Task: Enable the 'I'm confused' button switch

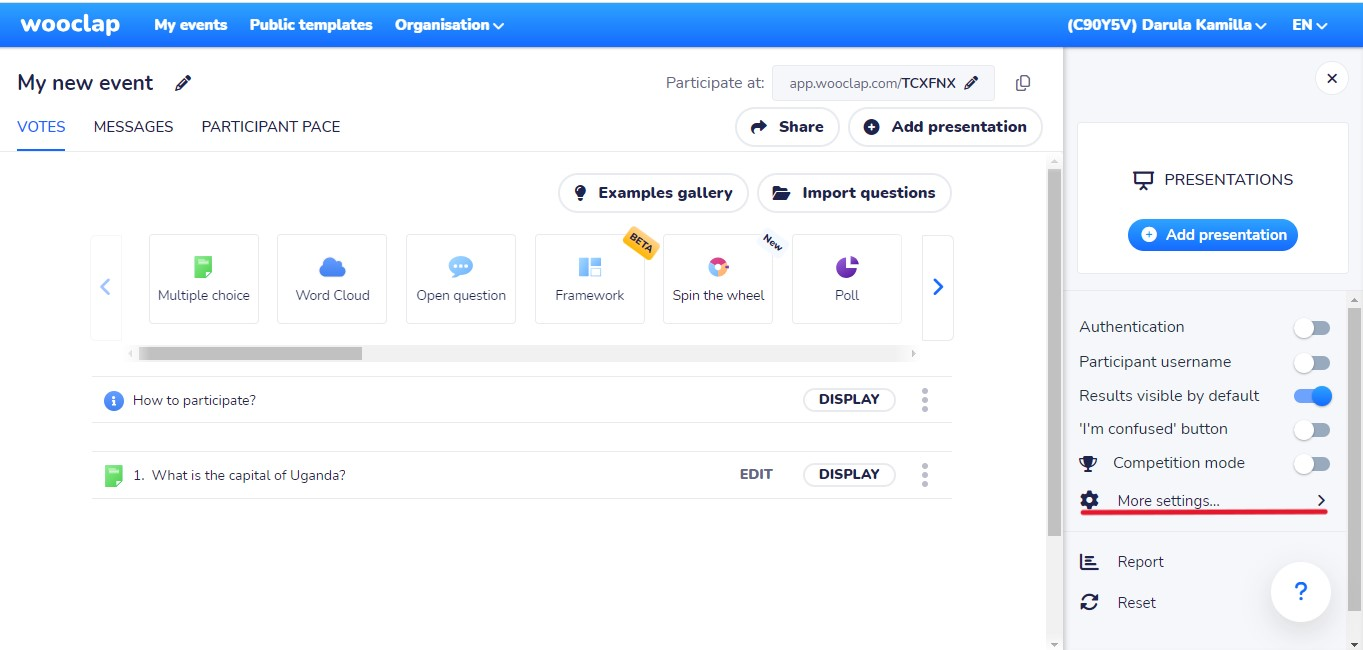Action: 1312,430
